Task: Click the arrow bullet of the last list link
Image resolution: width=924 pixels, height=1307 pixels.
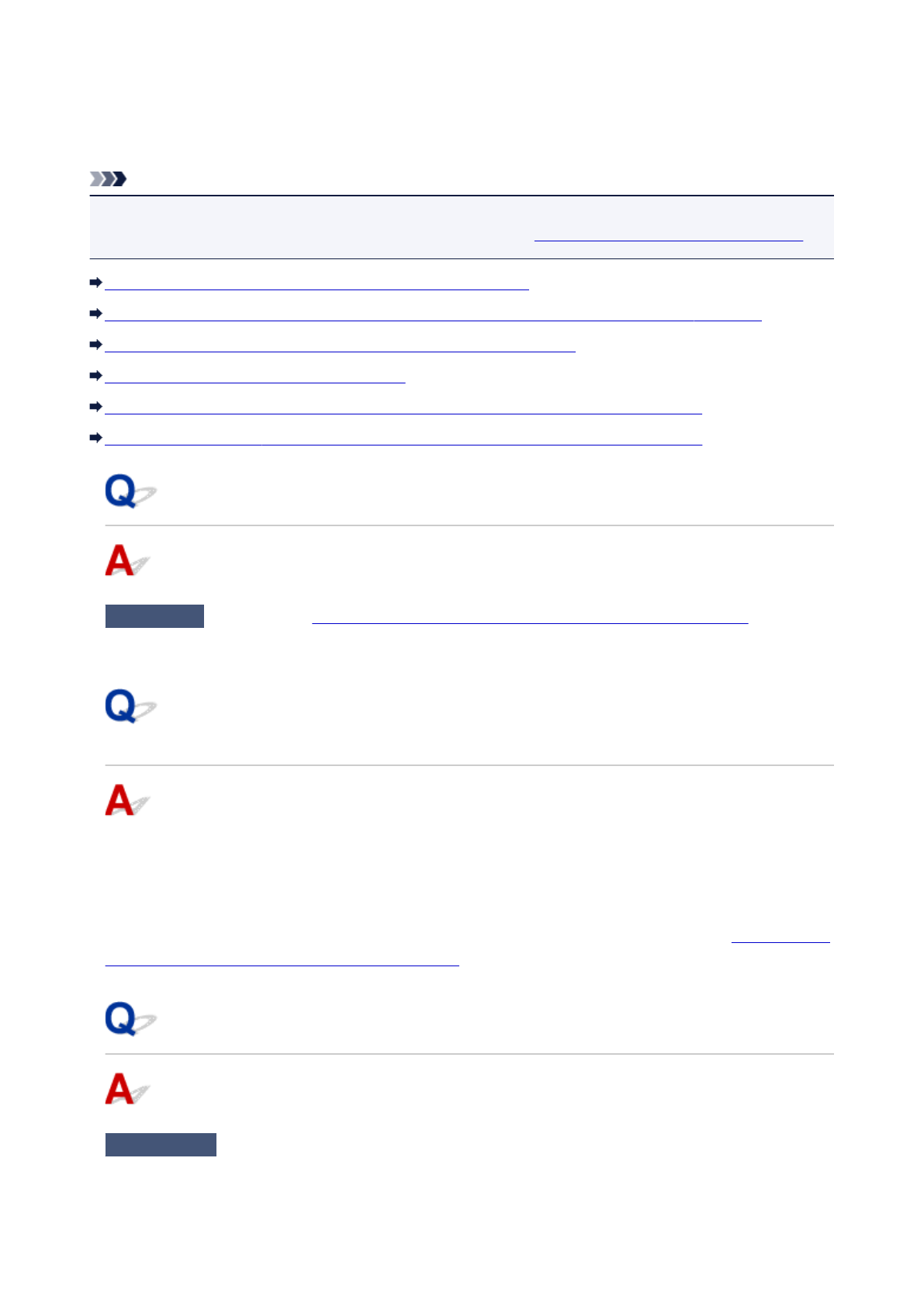Action: 96,438
